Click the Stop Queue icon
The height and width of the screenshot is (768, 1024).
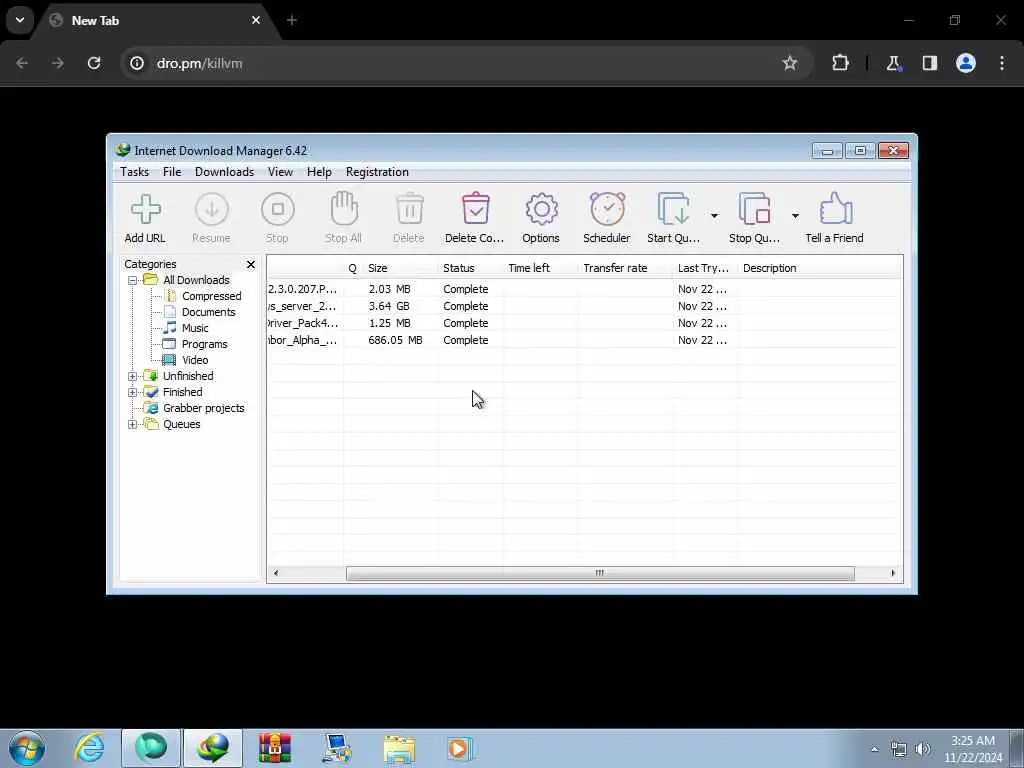pyautogui.click(x=754, y=210)
